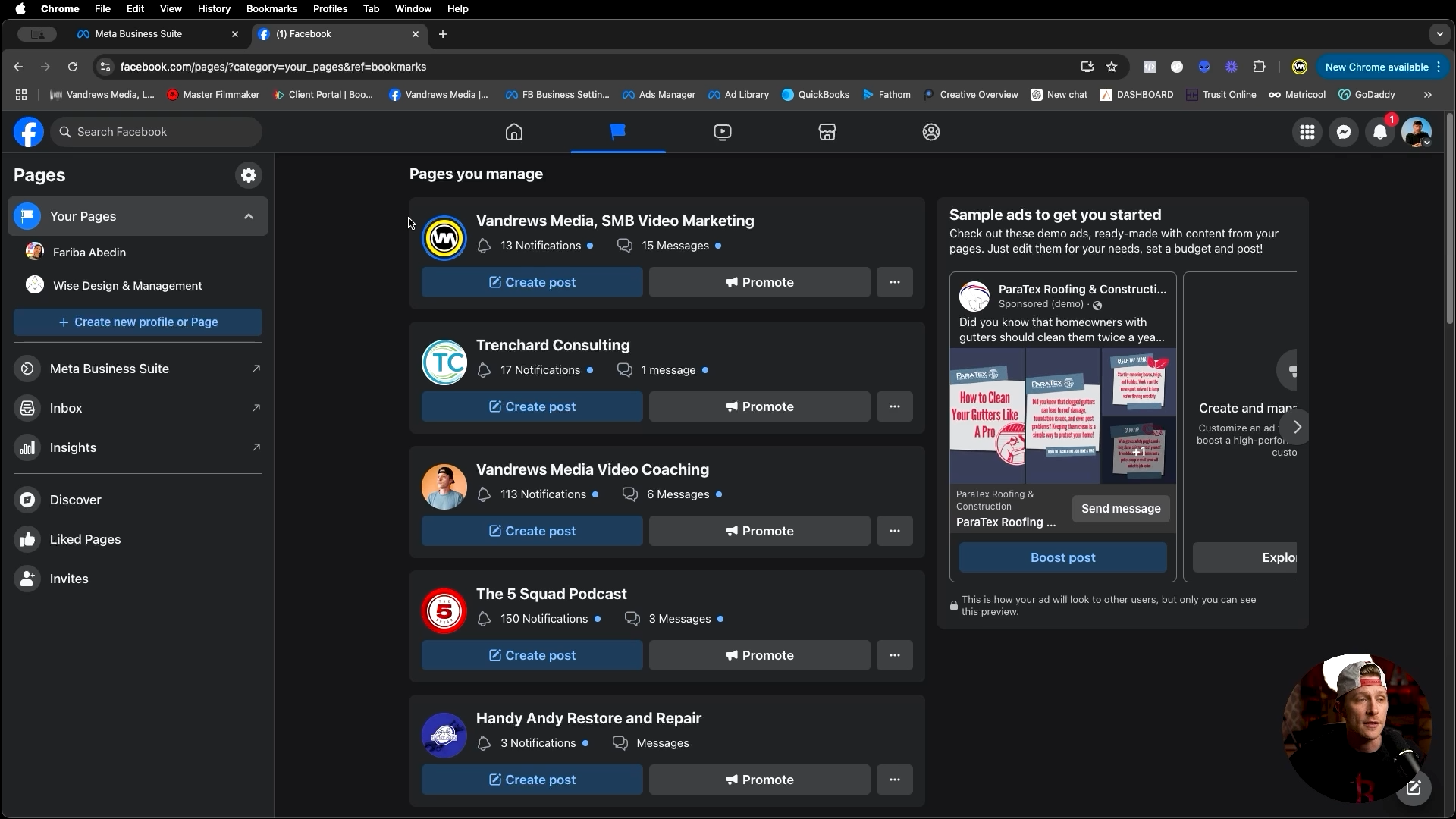The height and width of the screenshot is (819, 1456).
Task: Click New Chrome available update button
Action: coord(1383,67)
